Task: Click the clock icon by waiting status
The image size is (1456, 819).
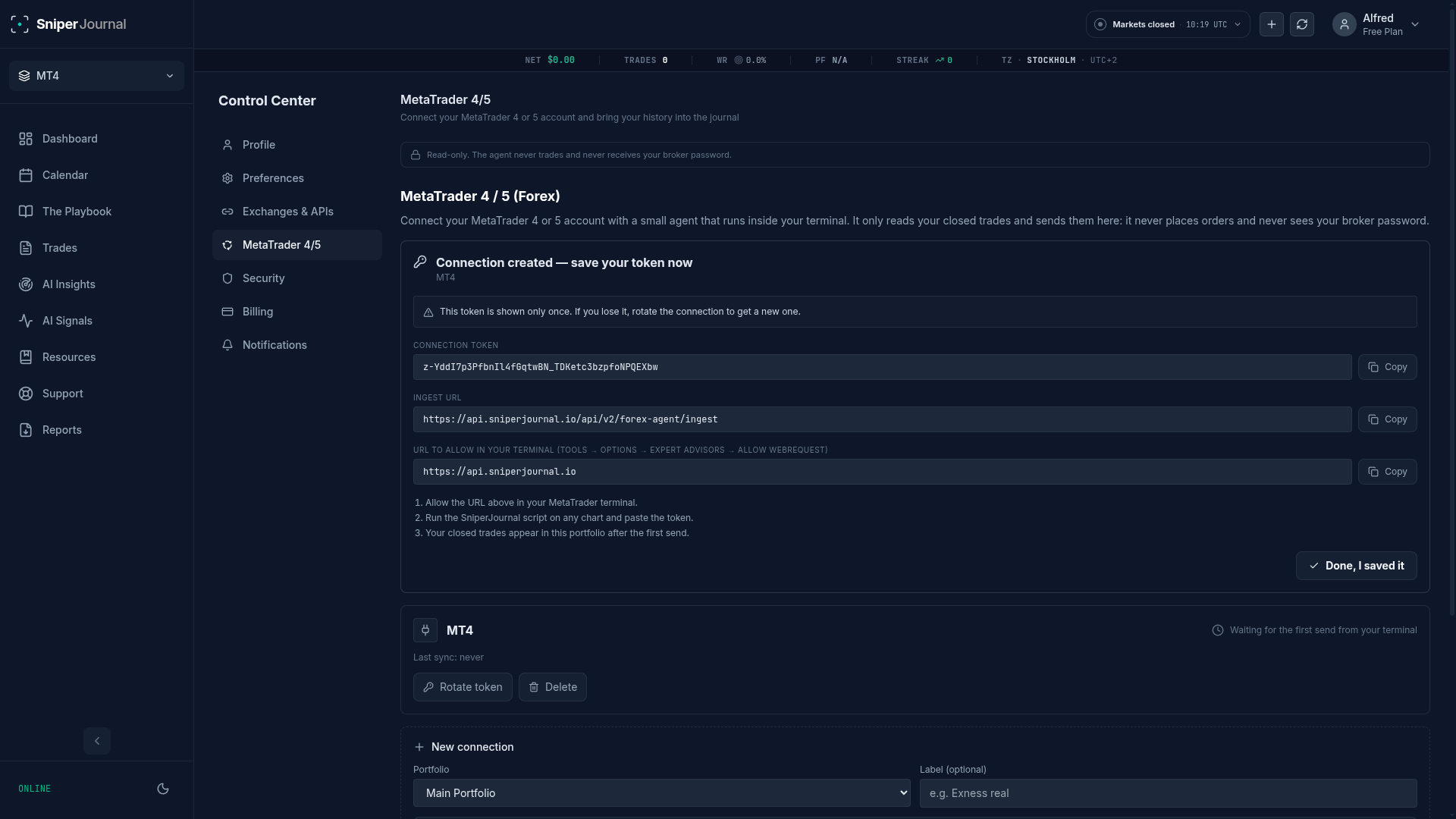Action: pyautogui.click(x=1218, y=630)
